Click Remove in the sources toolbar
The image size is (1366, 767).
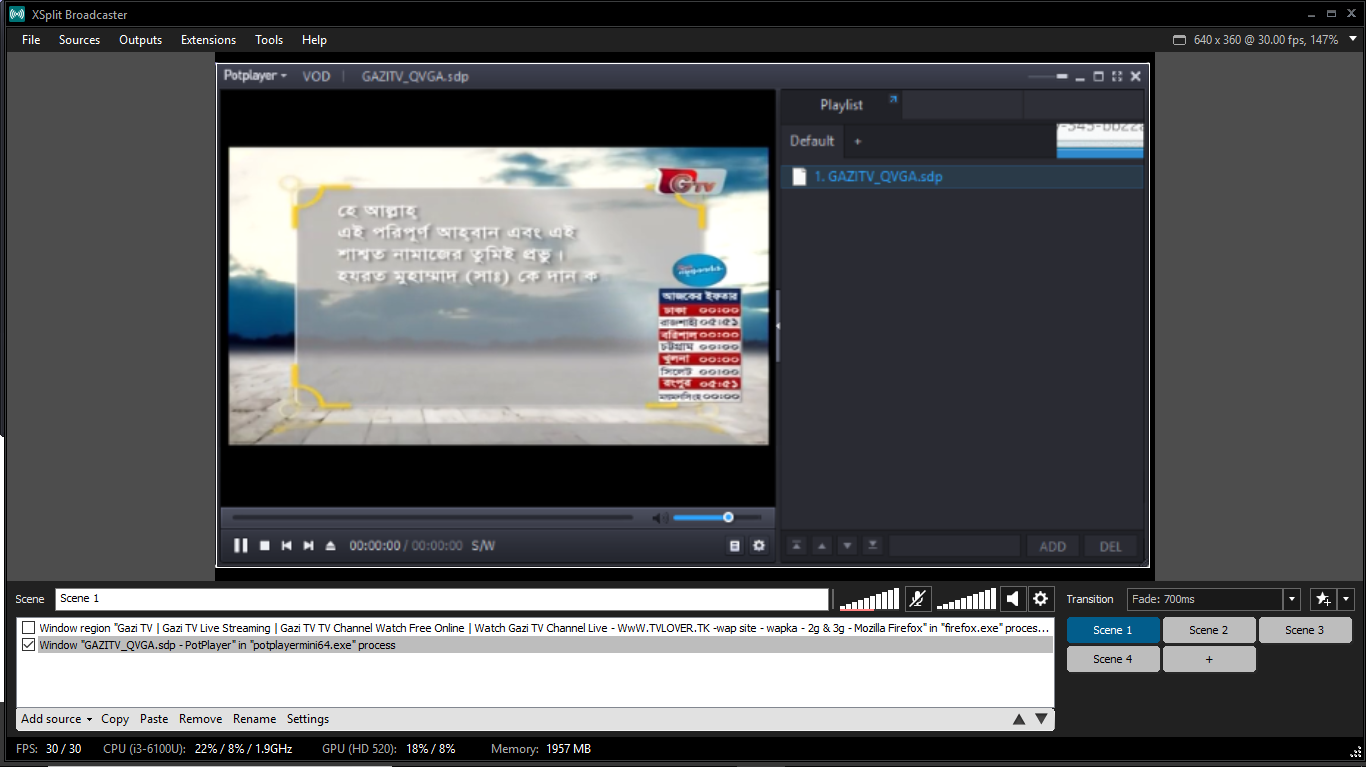click(200, 719)
